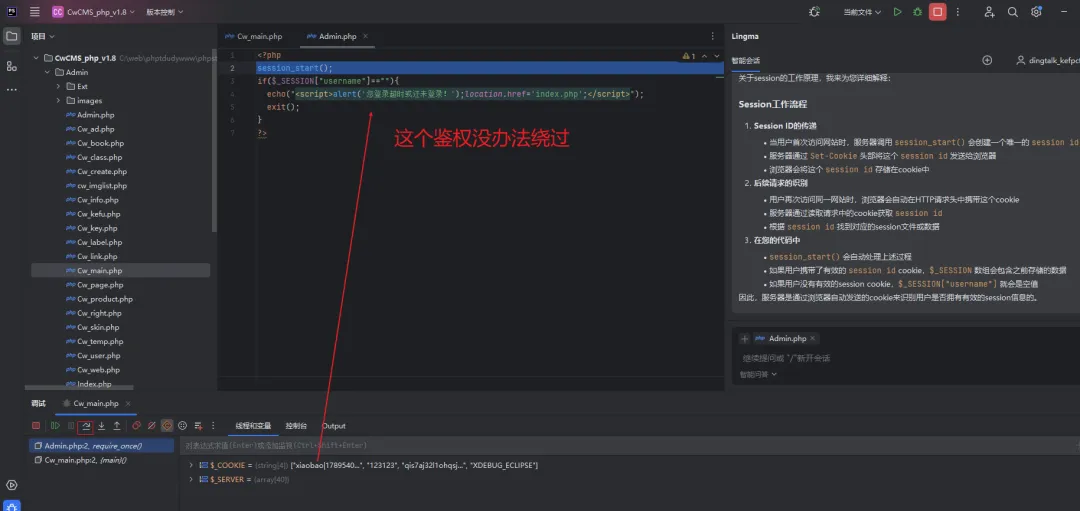1080x511 pixels.
Task: Collapse the CwCMS_php_v1.8 root folder
Action: 37,59
